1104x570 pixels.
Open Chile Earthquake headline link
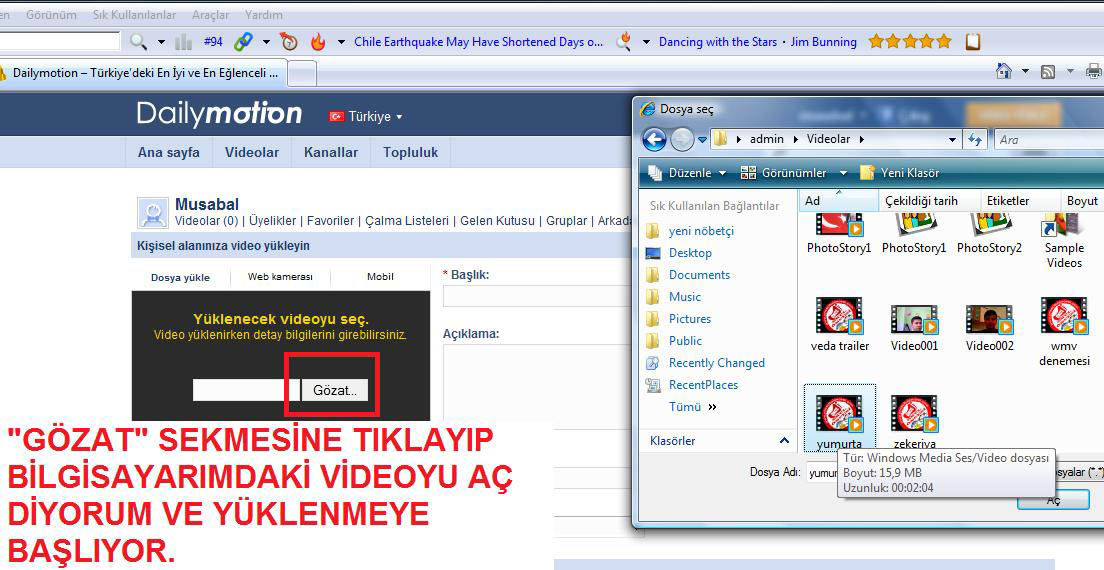pyautogui.click(x=478, y=42)
